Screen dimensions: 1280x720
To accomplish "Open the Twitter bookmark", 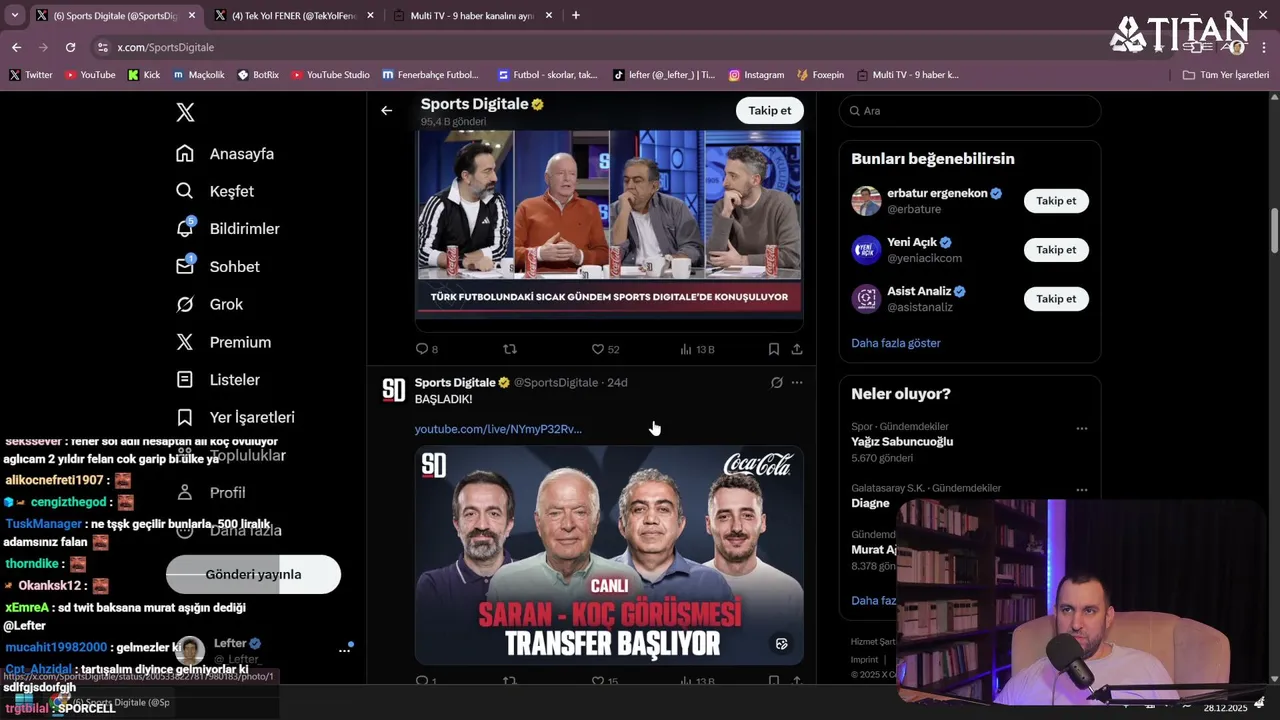I will point(31,75).
